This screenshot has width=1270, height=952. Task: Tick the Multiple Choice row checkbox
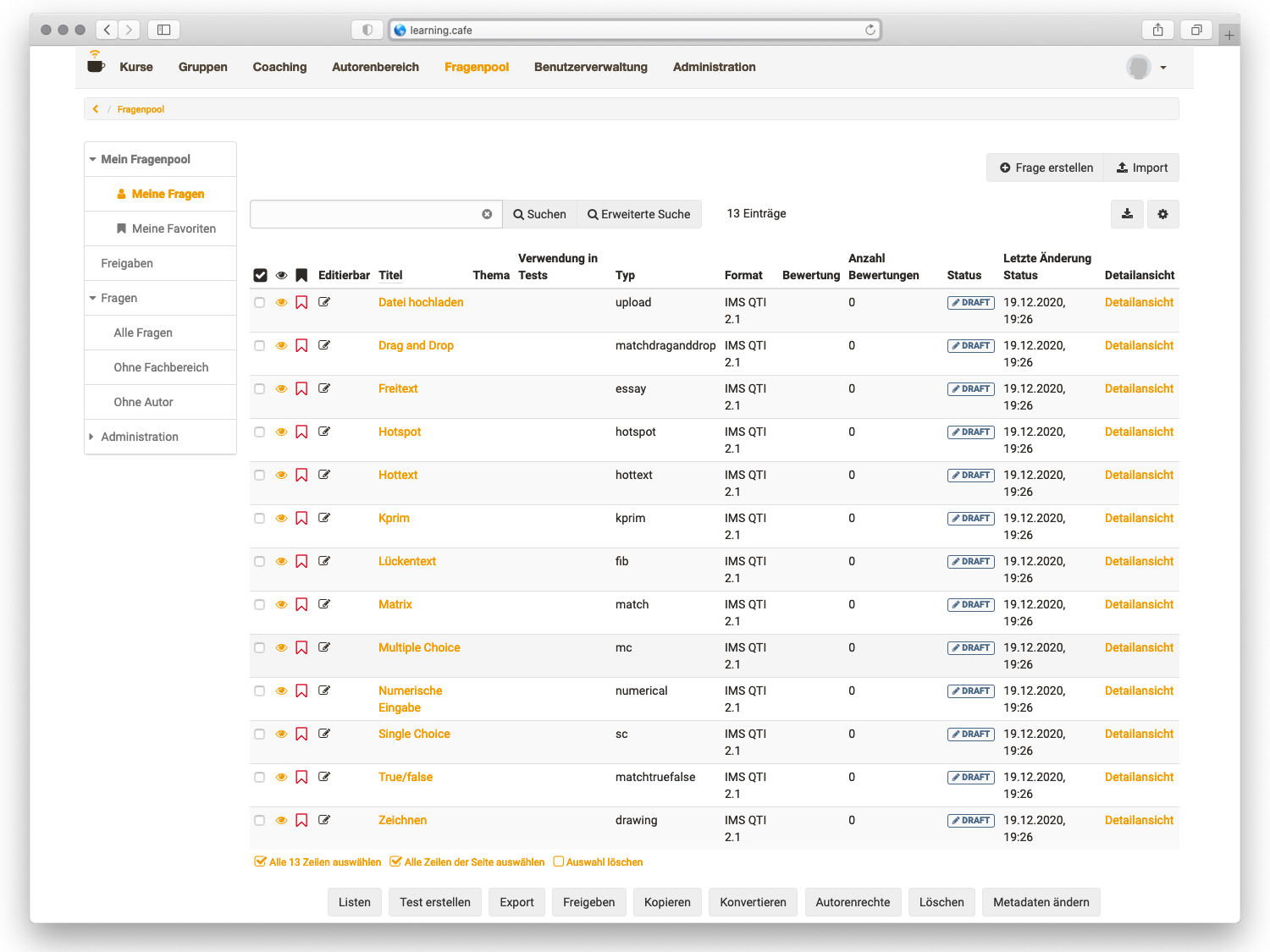click(259, 647)
